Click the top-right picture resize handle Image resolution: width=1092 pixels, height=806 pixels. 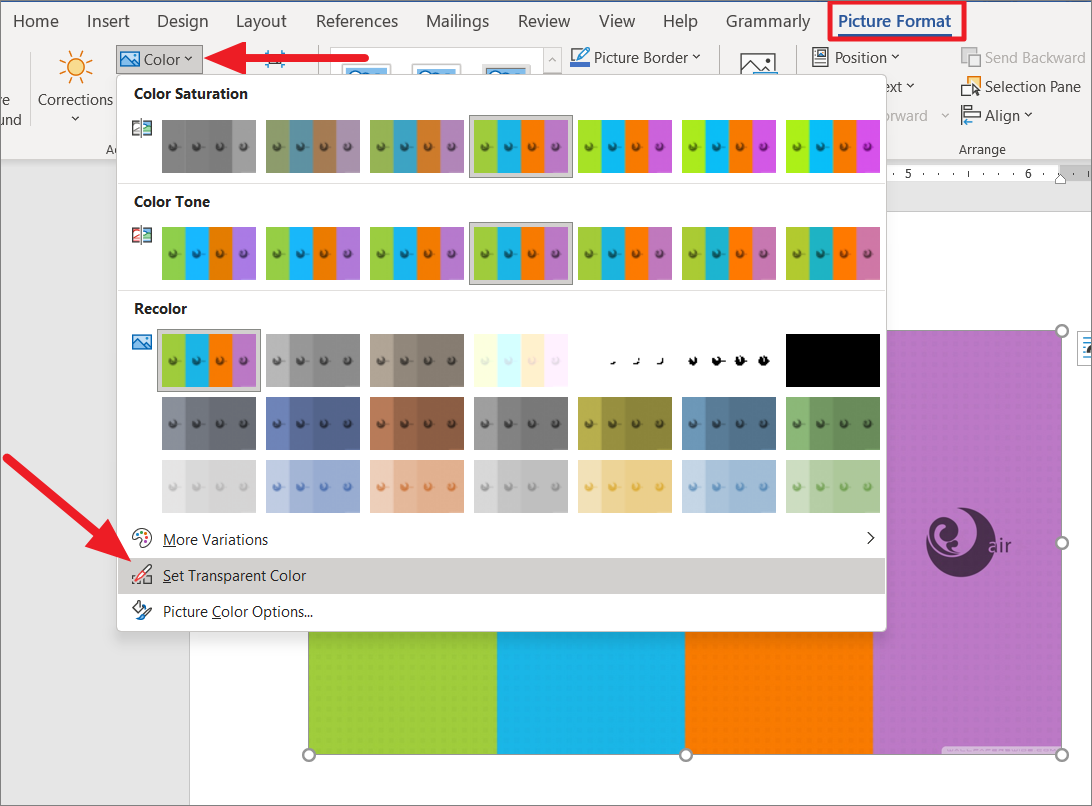pos(1061,331)
